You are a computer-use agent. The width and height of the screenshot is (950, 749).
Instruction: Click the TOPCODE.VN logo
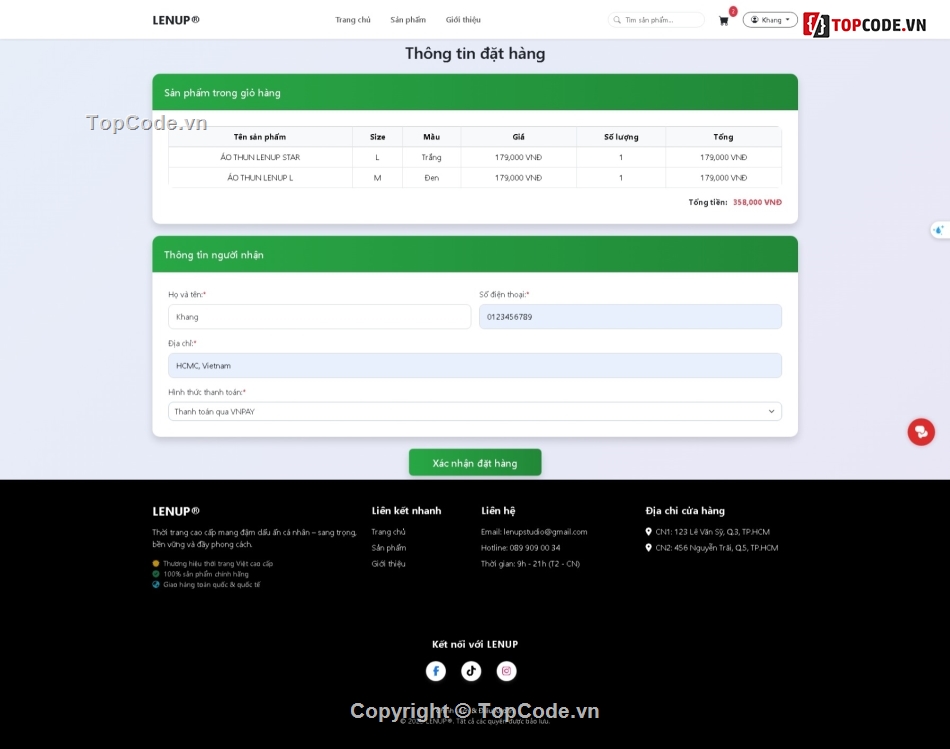865,25
